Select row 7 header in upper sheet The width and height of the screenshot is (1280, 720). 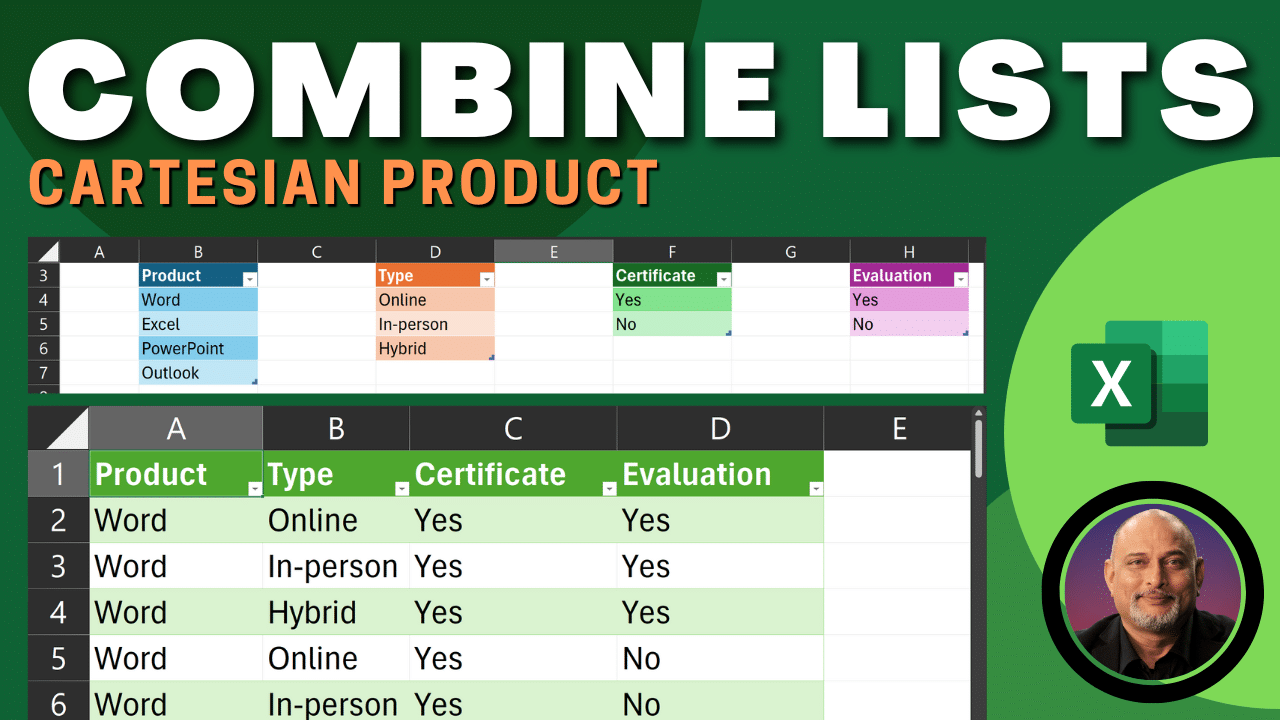tap(44, 373)
